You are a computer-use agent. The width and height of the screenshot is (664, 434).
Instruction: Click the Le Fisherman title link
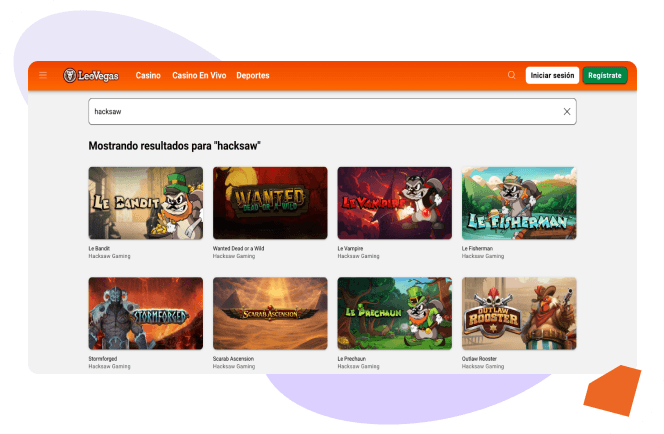click(477, 249)
